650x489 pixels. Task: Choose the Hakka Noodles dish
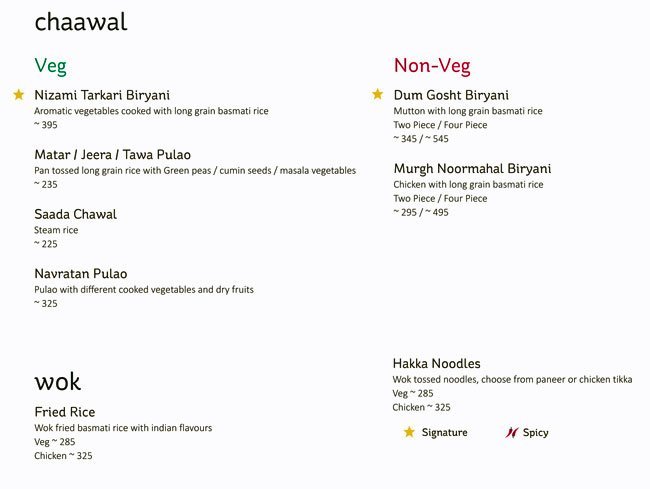coord(436,364)
